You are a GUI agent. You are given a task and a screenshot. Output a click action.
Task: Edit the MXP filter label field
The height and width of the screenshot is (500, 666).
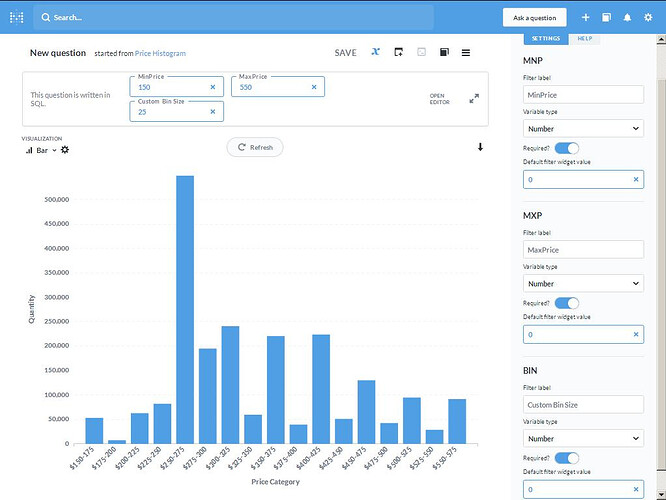pyautogui.click(x=583, y=250)
